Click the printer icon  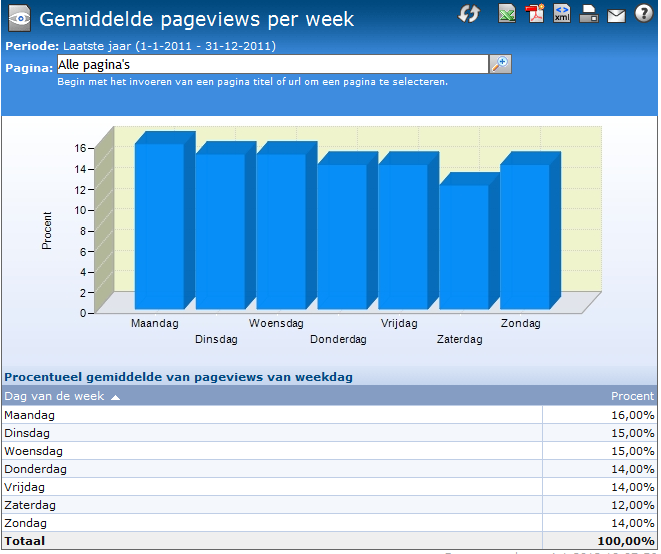pos(589,13)
